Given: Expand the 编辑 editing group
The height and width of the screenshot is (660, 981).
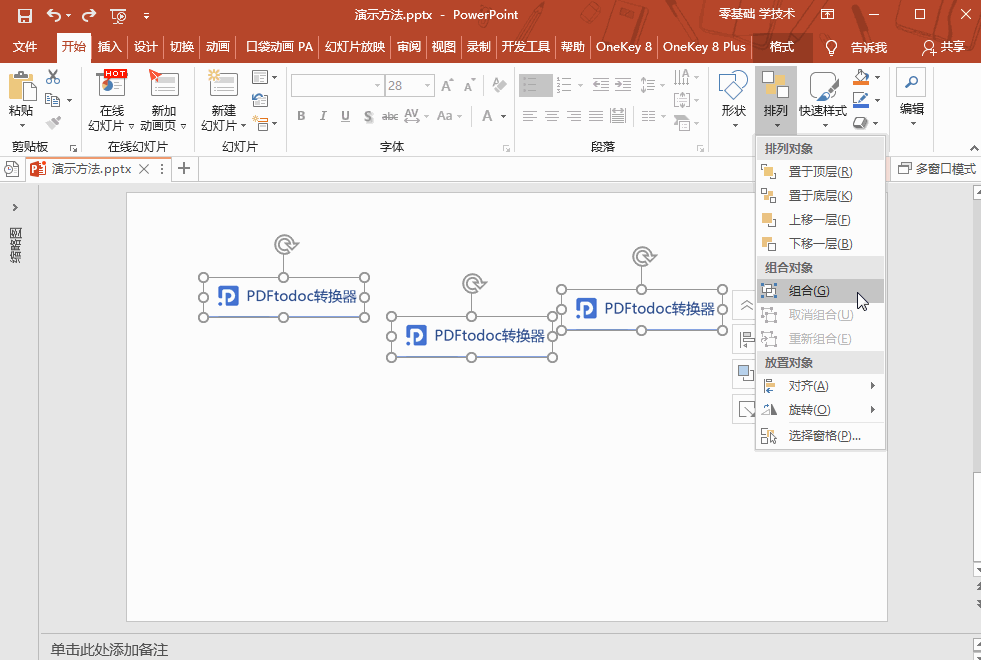Looking at the screenshot, I should (912, 99).
